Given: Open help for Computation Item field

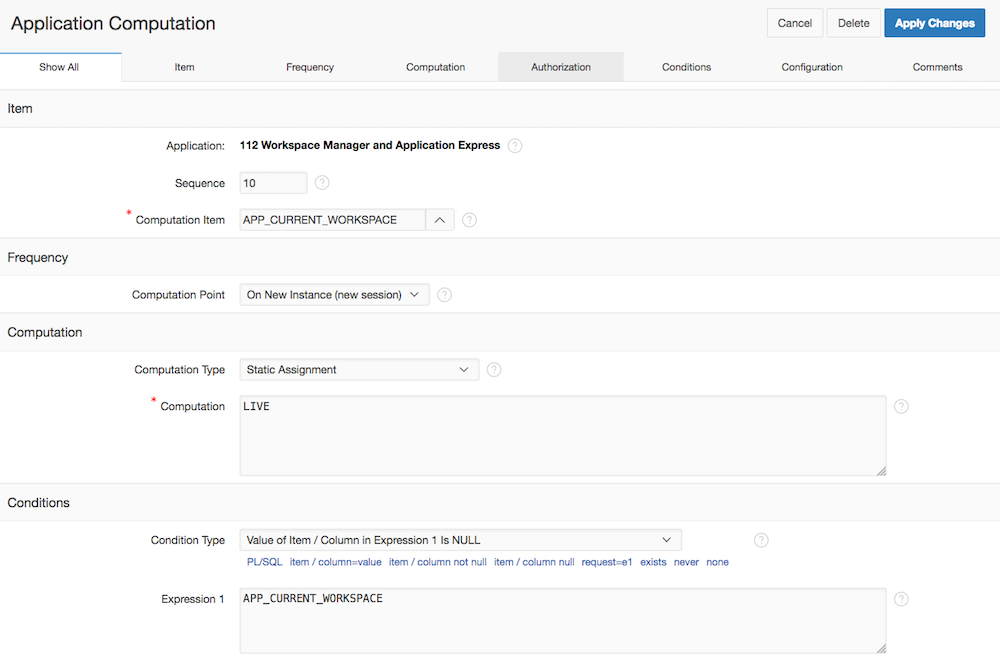Looking at the screenshot, I should click(x=469, y=220).
